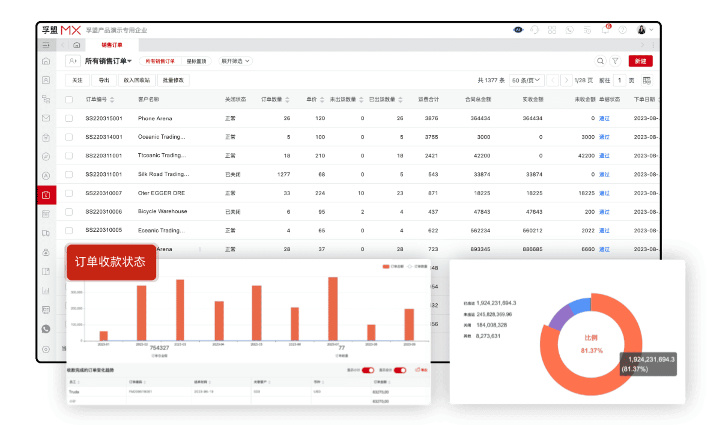Click the red 新建 button
This screenshot has width=717, height=425.
640,61
